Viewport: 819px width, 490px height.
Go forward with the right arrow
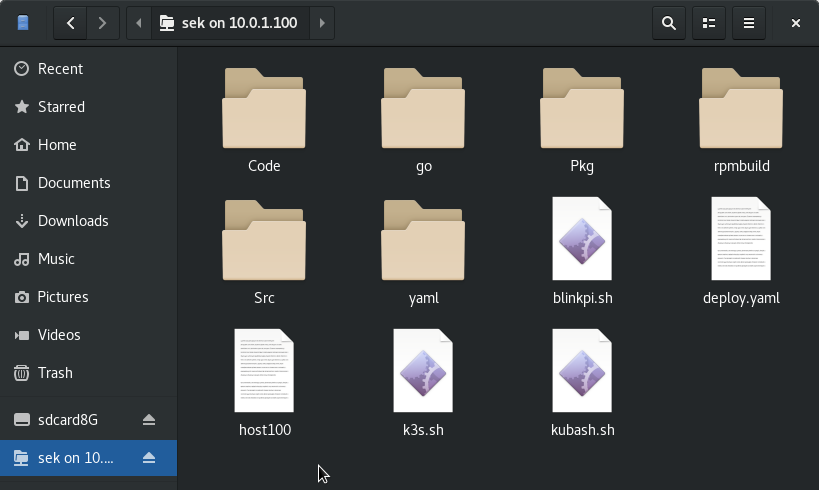101,23
